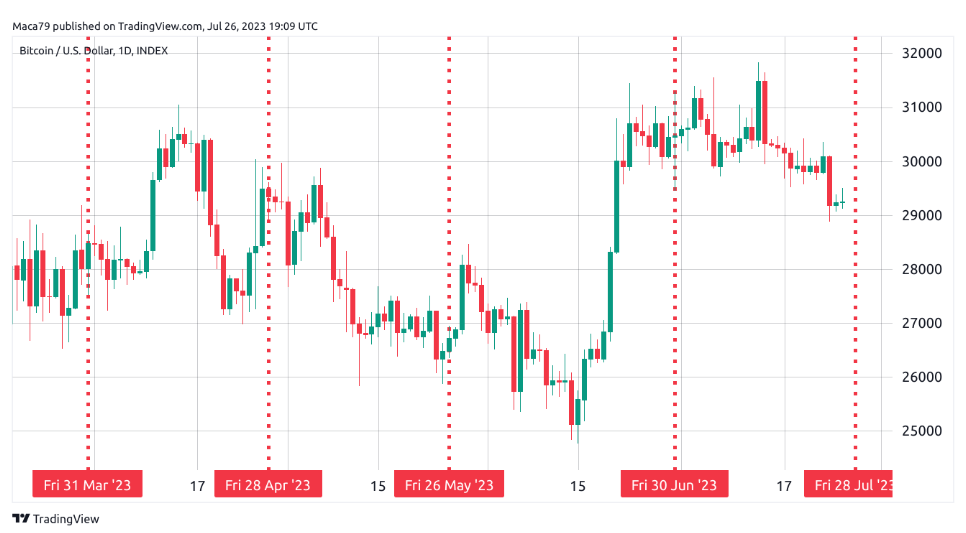The width and height of the screenshot is (966, 533).
Task: Click the TradingView logo icon
Action: [x=20, y=519]
